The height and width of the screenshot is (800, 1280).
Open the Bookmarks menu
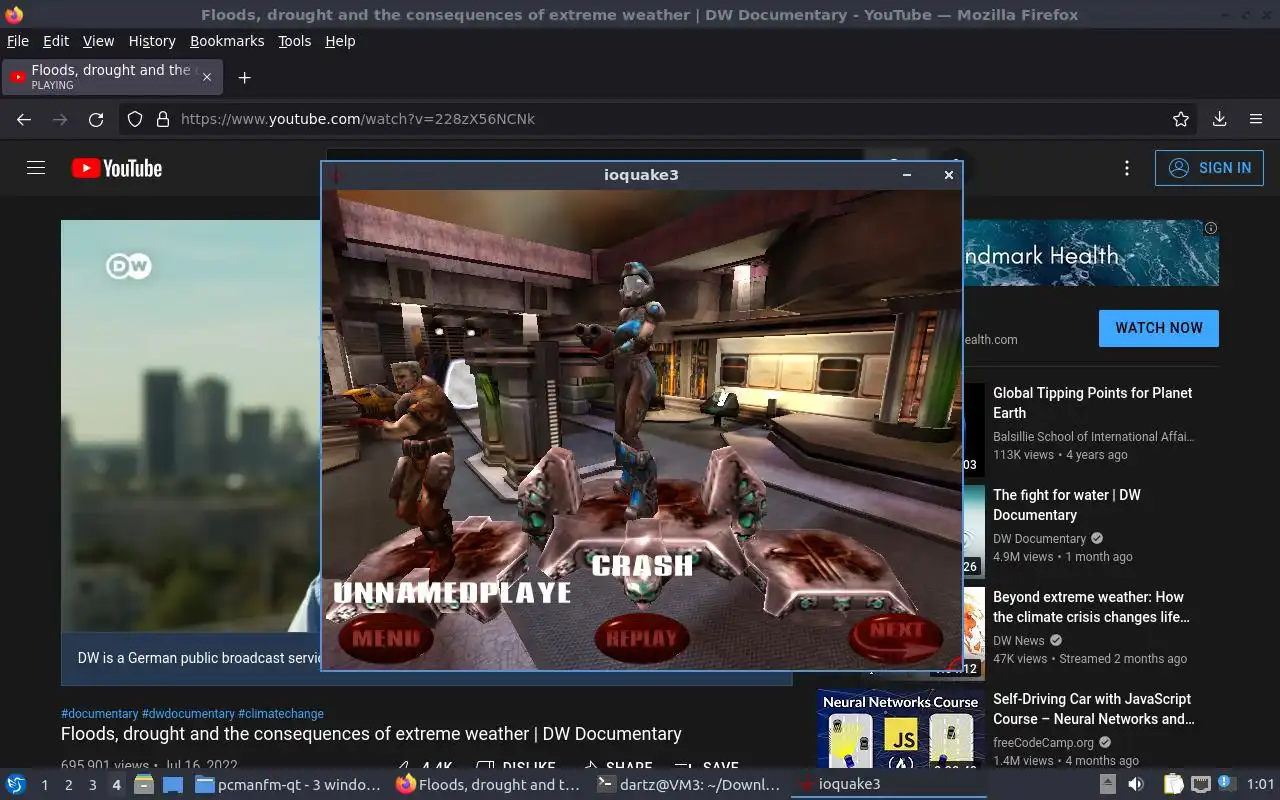click(227, 41)
